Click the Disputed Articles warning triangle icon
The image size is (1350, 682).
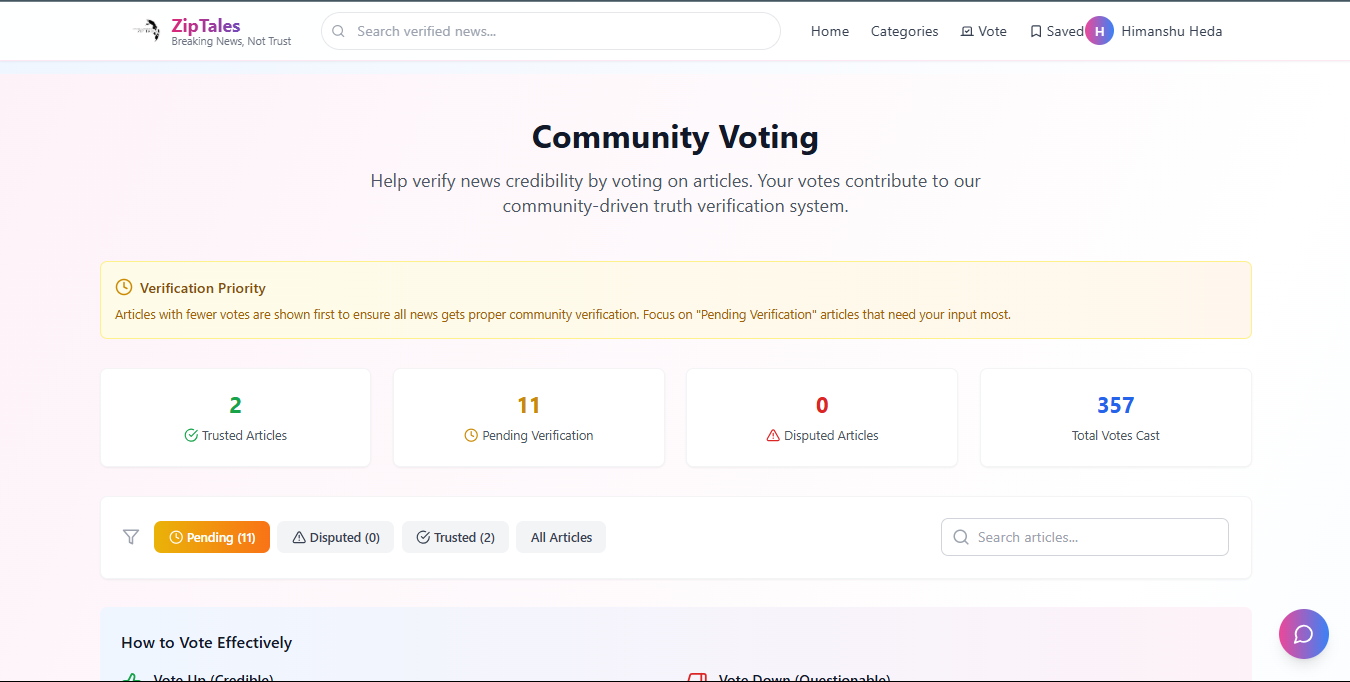coord(773,436)
